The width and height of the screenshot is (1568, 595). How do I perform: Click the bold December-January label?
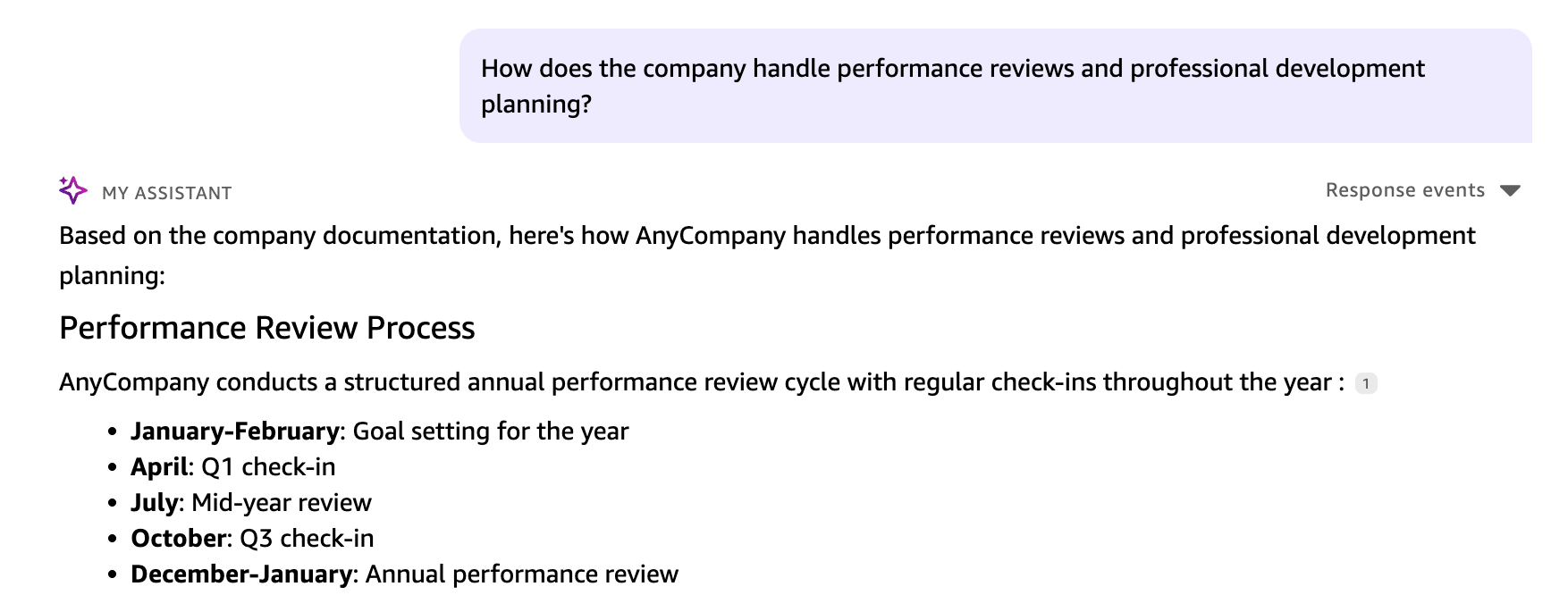tap(241, 574)
